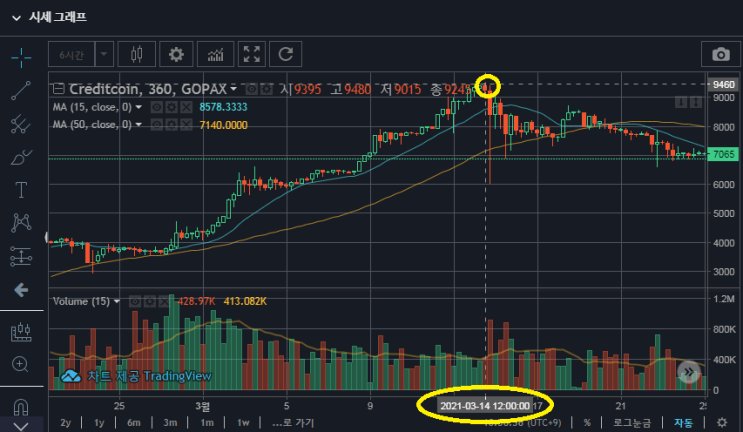The image size is (743, 432).
Task: Click the TradingView attribution link
Action: click(138, 376)
